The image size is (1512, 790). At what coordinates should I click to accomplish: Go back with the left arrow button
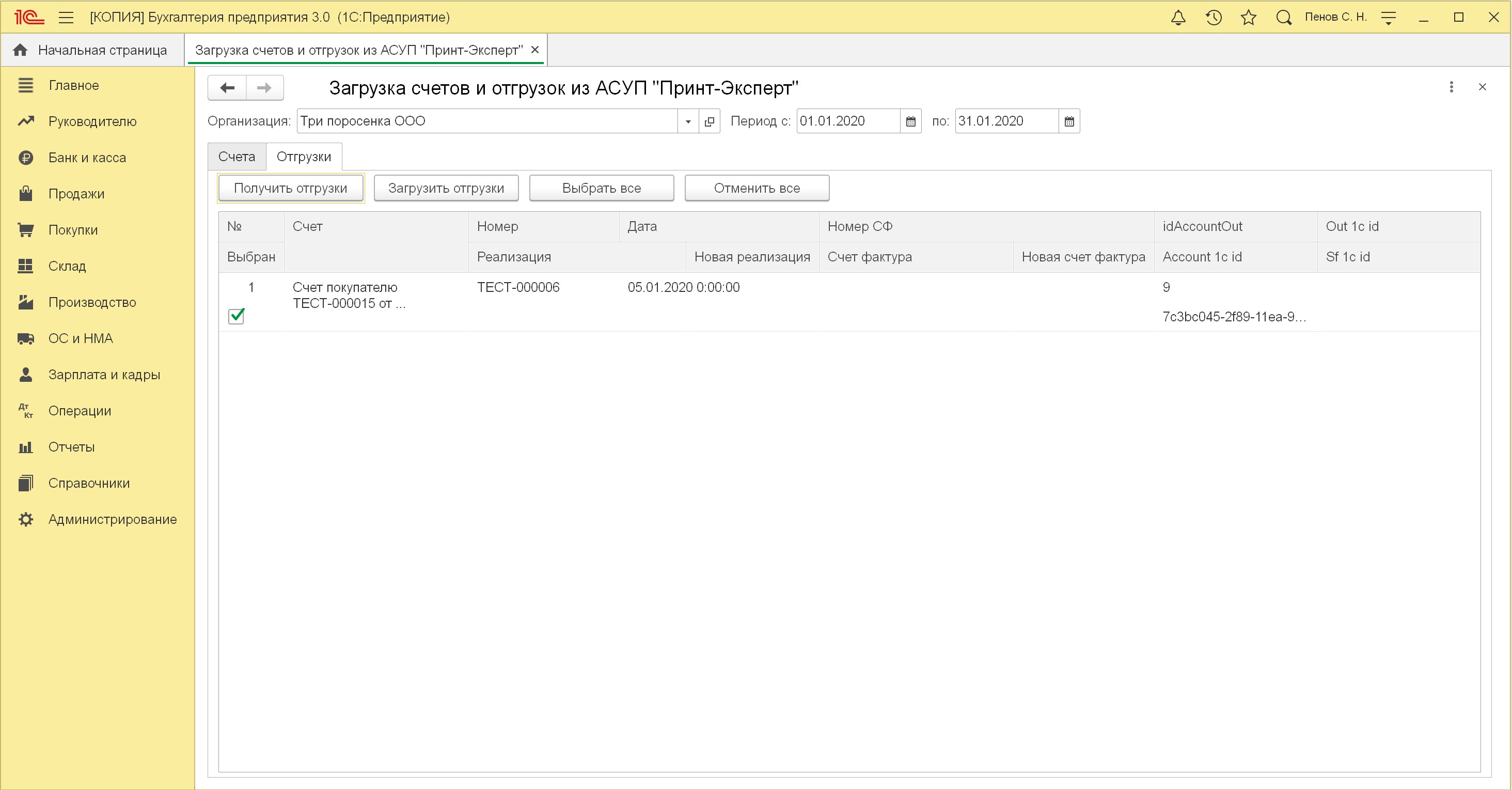pos(227,87)
